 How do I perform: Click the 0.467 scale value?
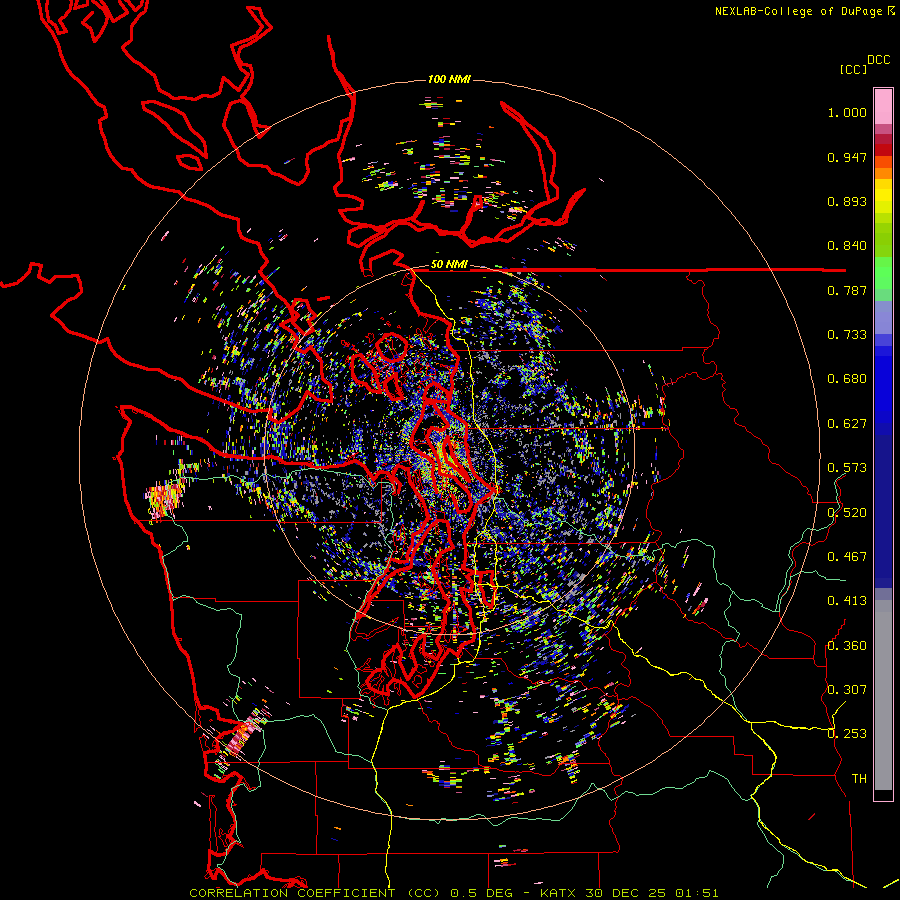pyautogui.click(x=847, y=557)
